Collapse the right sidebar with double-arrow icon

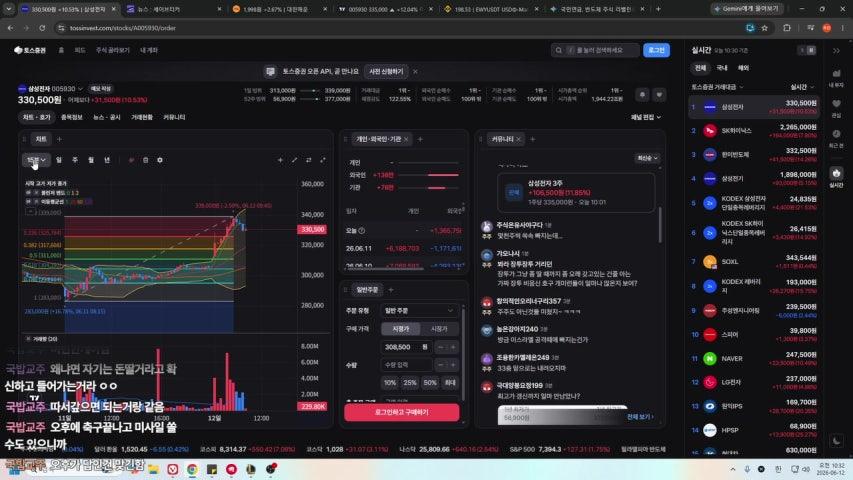click(836, 51)
